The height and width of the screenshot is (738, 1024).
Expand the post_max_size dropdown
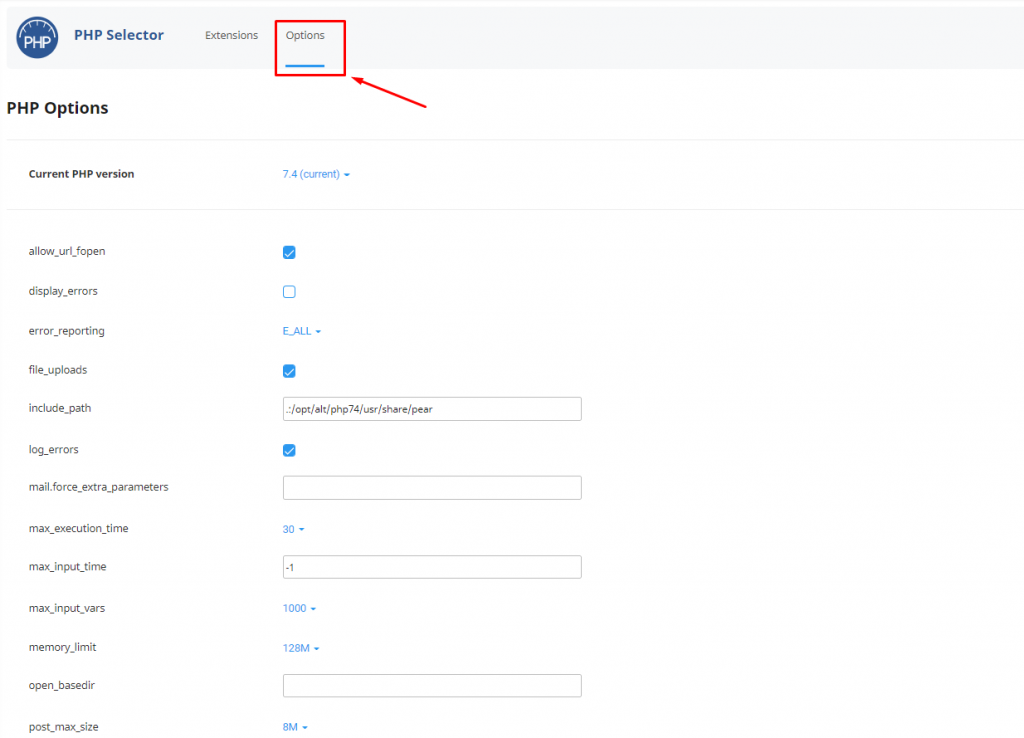(x=295, y=726)
